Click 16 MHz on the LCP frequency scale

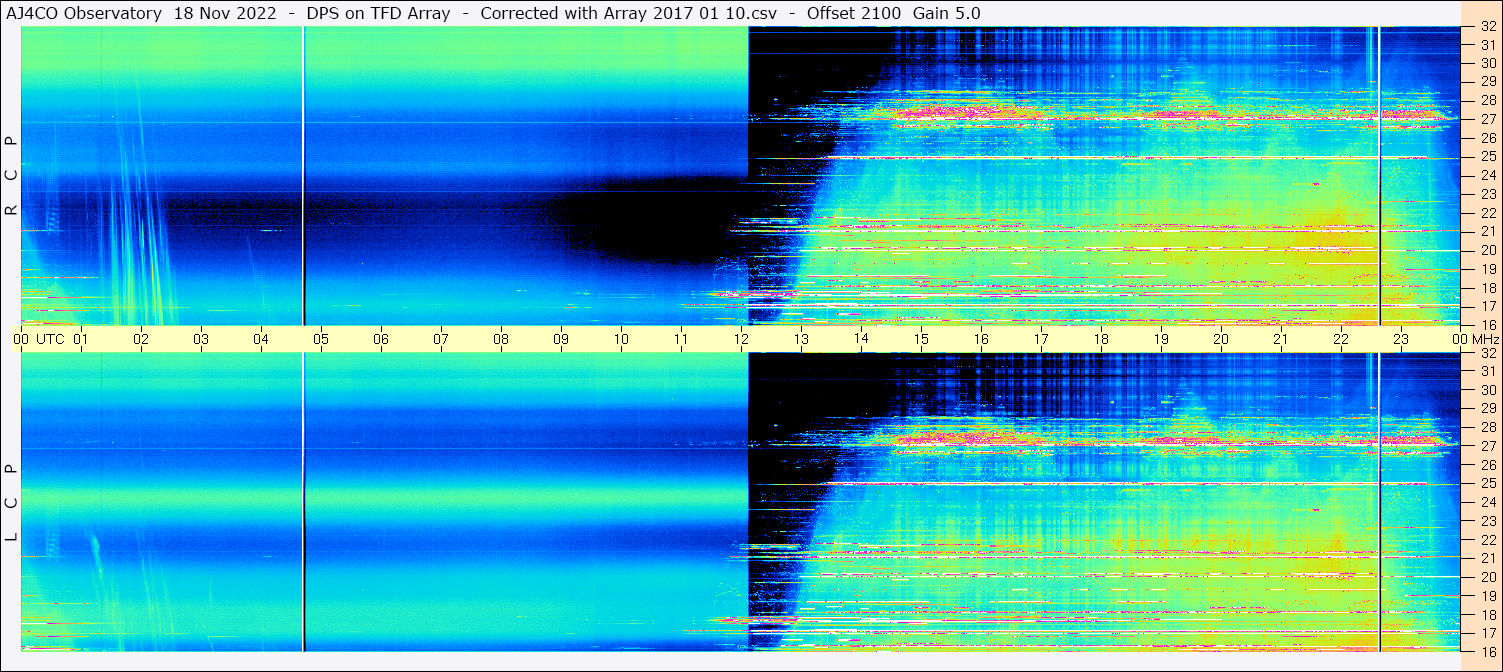[1488, 650]
